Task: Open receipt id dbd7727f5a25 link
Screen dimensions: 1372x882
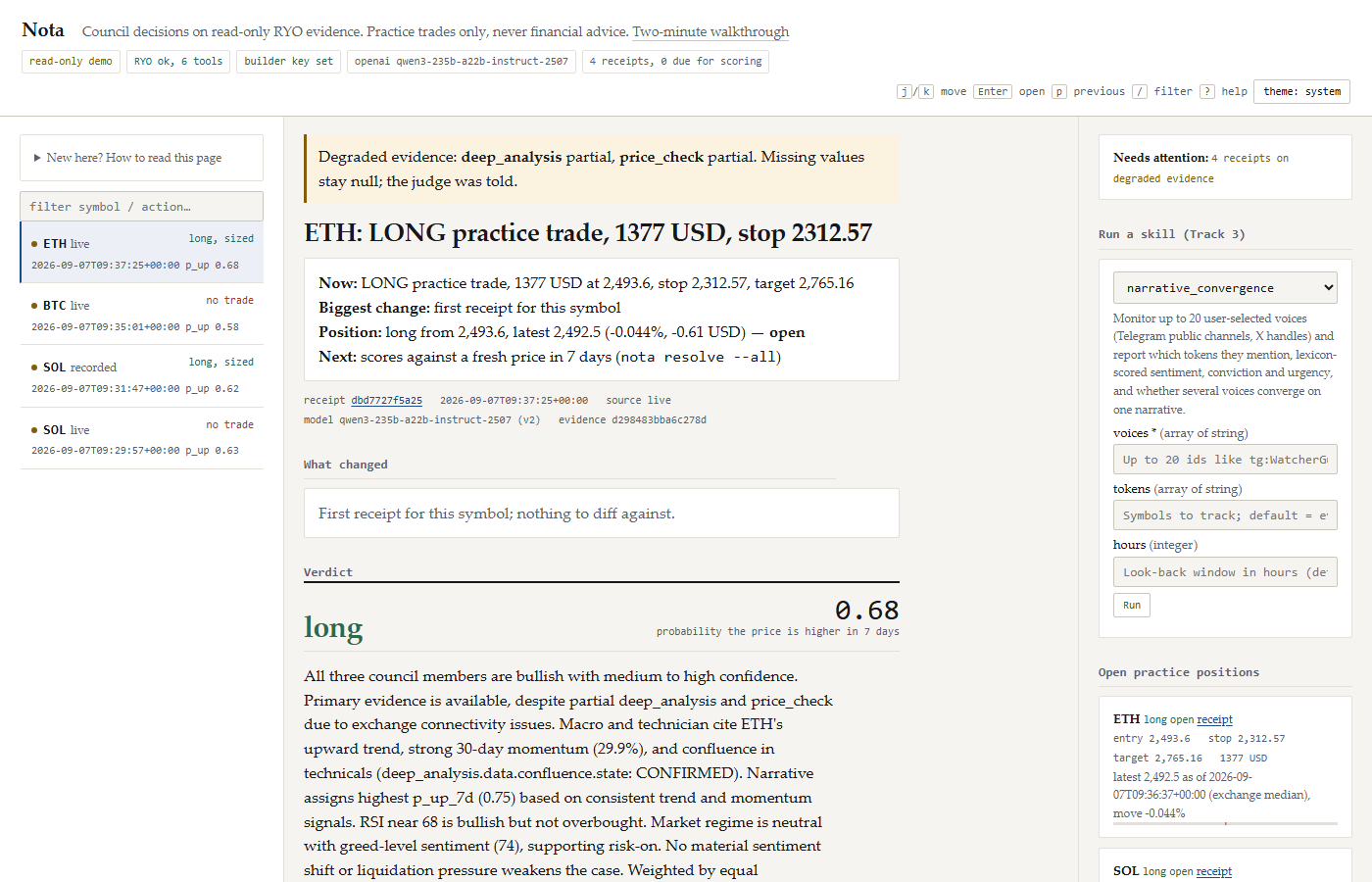Action: [386, 400]
